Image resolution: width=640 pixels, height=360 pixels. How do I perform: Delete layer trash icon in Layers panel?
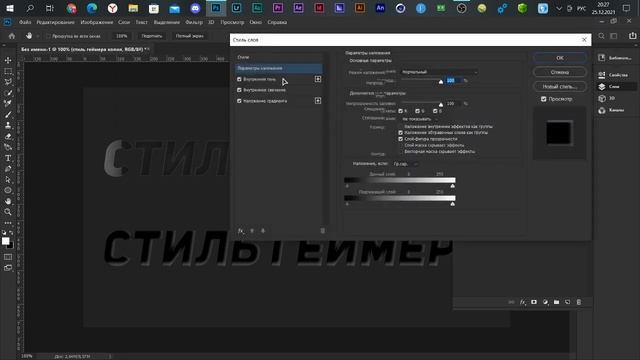pos(579,302)
